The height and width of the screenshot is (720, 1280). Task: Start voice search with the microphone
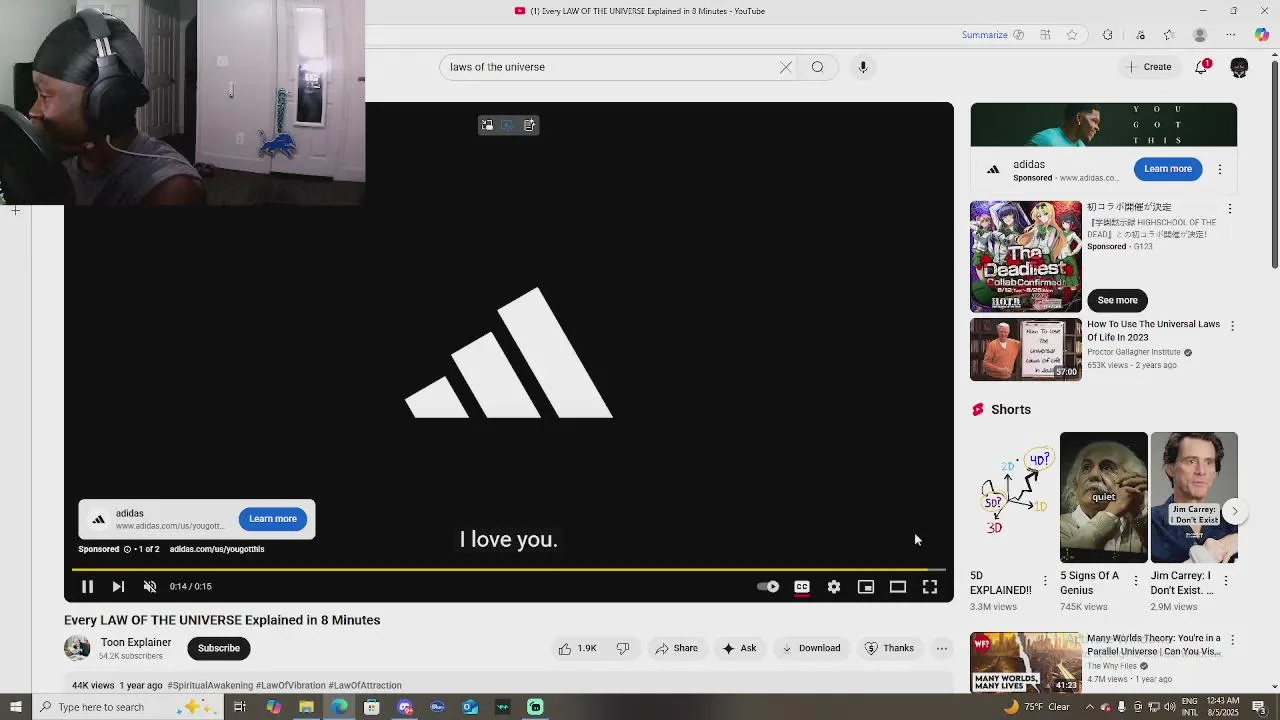click(863, 67)
